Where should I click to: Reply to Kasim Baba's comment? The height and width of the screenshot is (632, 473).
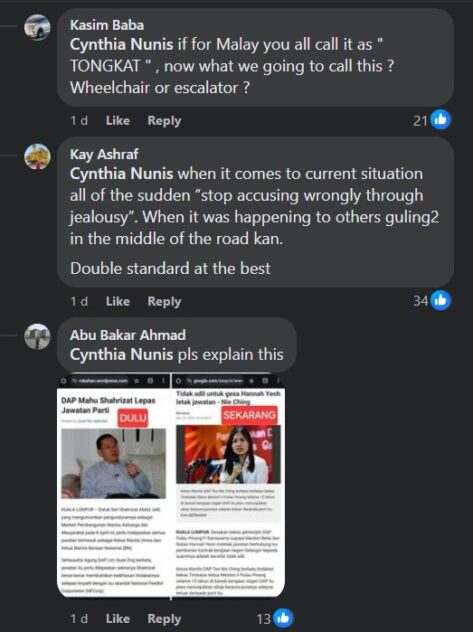pyautogui.click(x=164, y=121)
